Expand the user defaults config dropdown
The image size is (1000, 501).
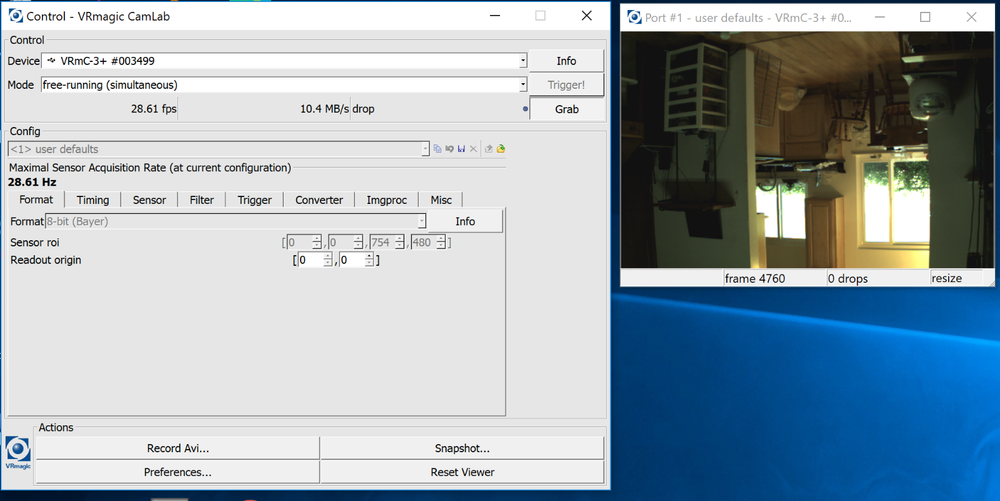click(425, 149)
